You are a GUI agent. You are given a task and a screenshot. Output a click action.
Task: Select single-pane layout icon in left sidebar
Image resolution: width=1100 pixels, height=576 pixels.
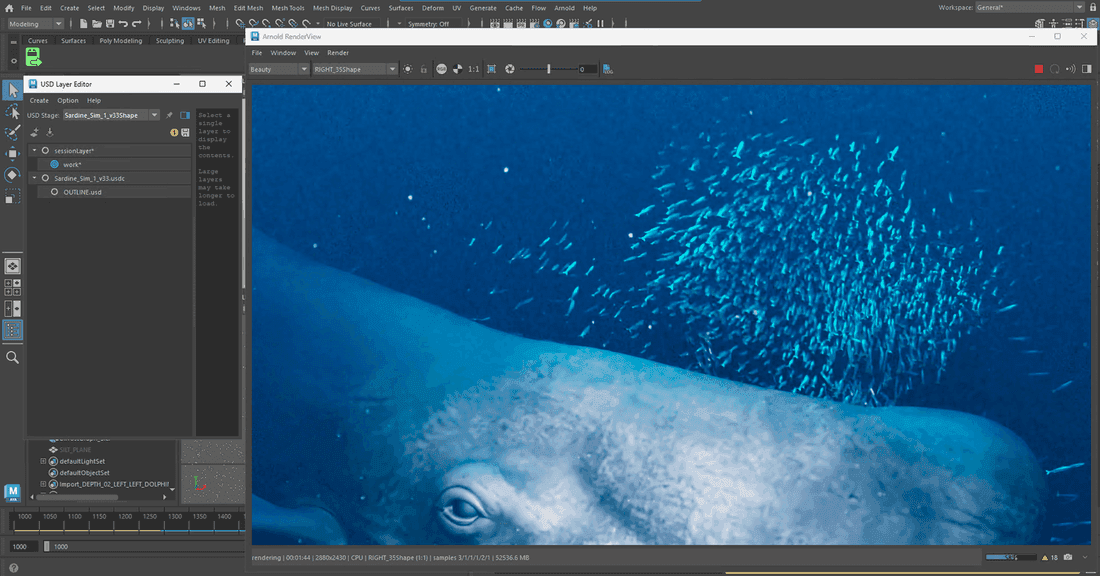(13, 266)
